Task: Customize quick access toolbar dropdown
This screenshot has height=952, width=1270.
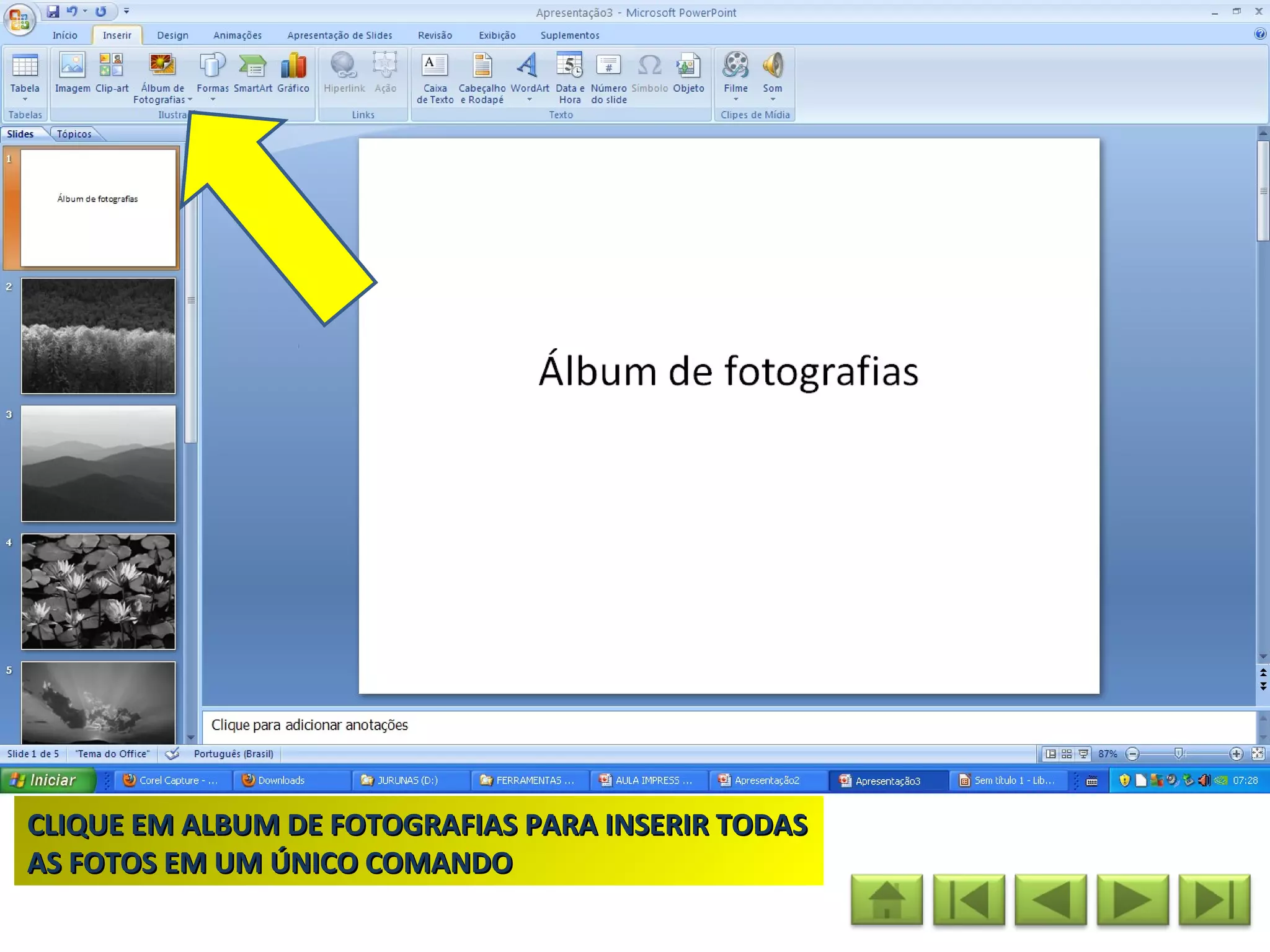Action: pos(127,11)
